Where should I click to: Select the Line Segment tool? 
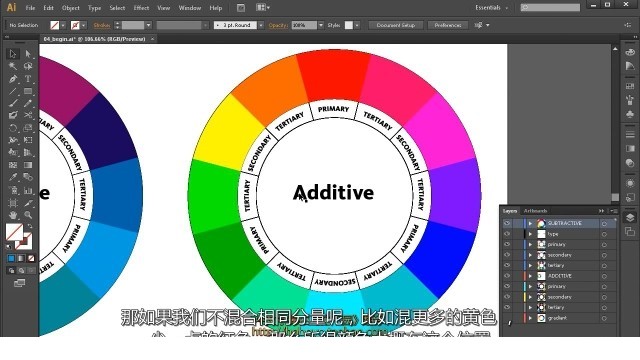(13, 91)
